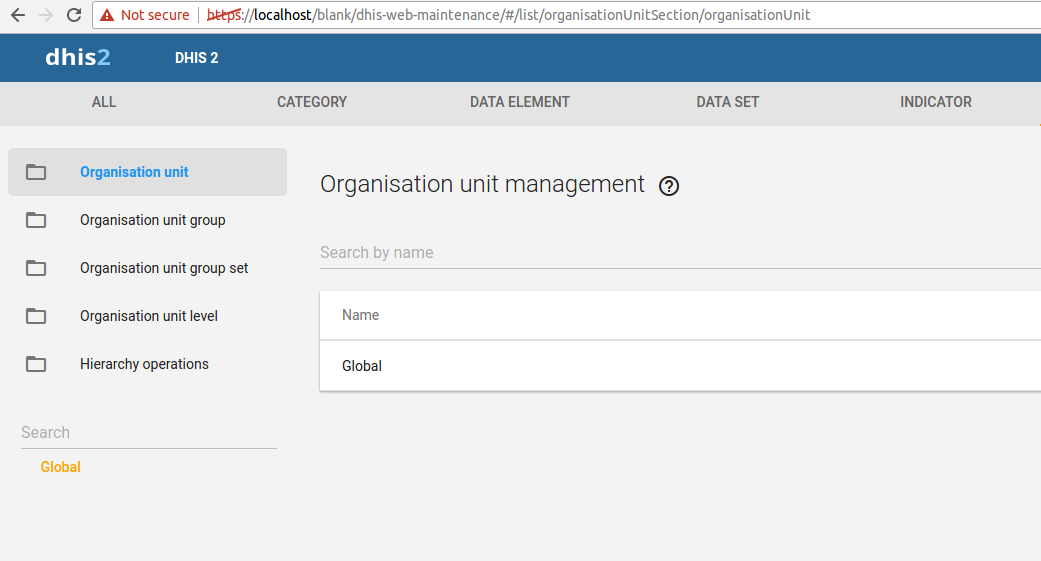Click the folder icon beside Organisation unit
Viewport: 1041px width, 561px height.
coord(36,172)
